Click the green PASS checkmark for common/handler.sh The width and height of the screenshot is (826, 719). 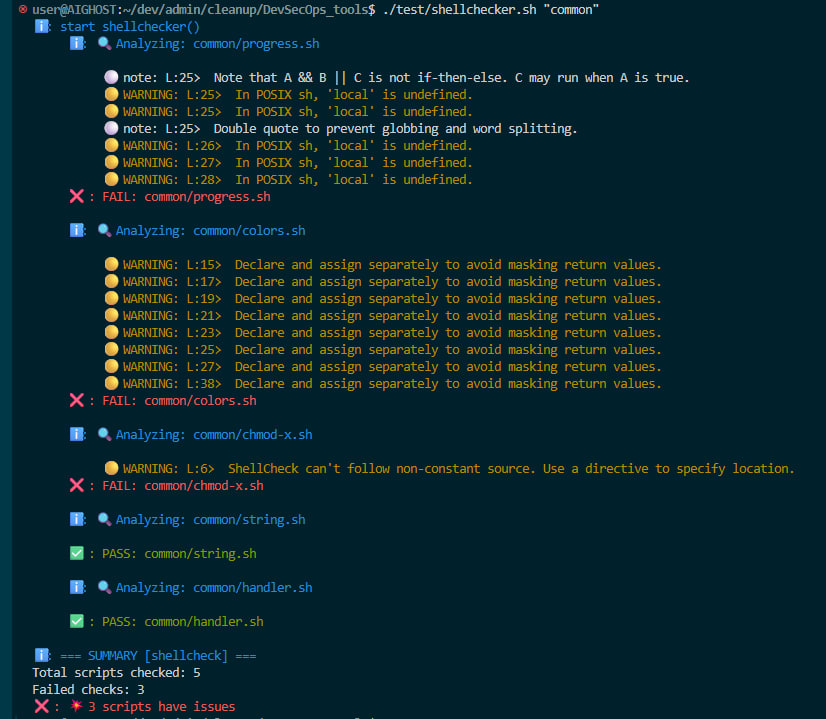(77, 621)
